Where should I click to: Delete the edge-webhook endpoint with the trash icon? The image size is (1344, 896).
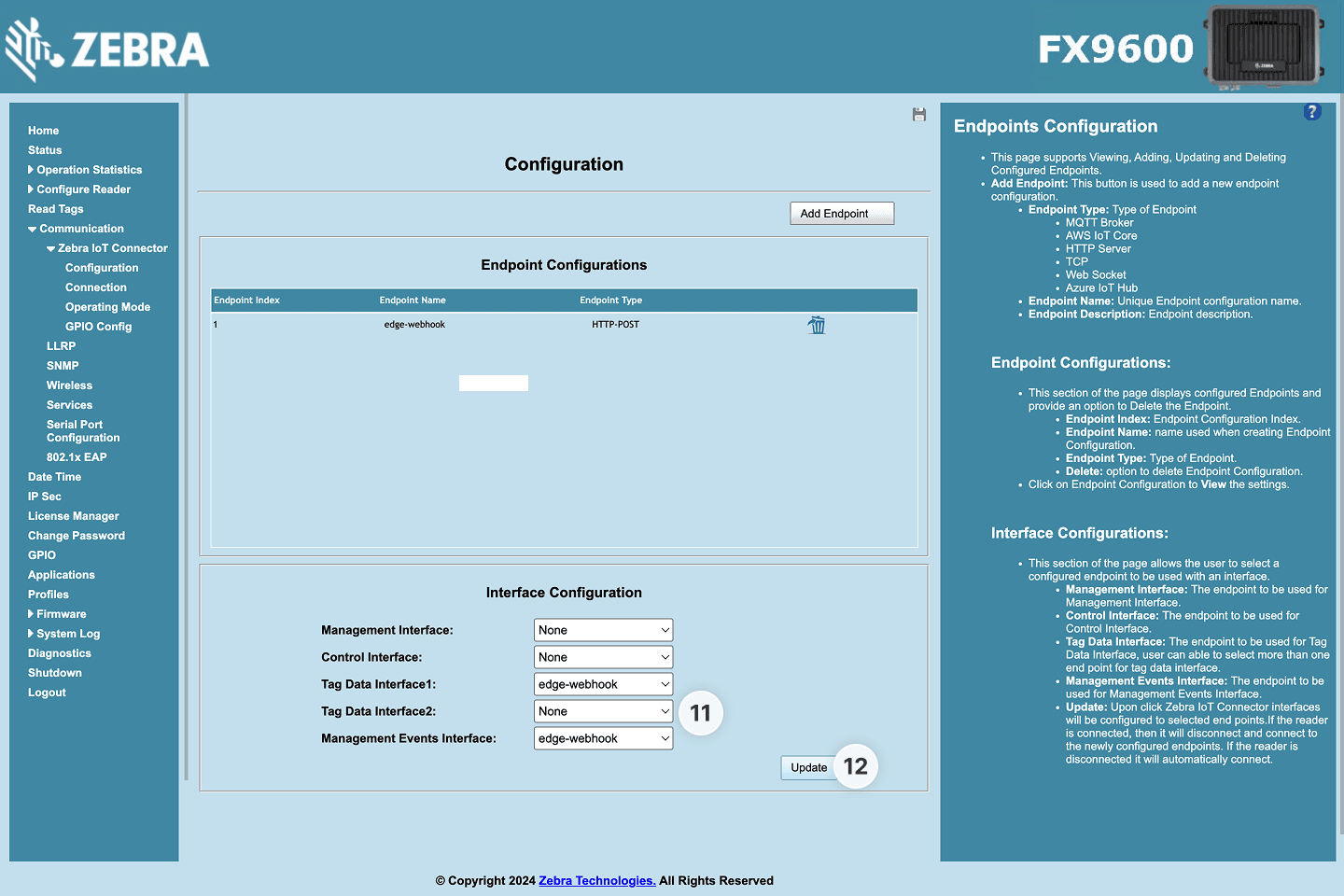[x=817, y=325]
